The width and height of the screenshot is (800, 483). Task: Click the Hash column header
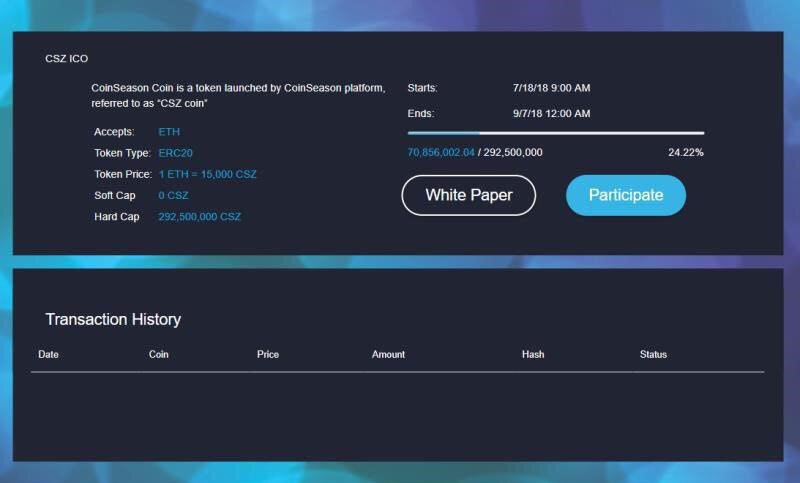533,354
